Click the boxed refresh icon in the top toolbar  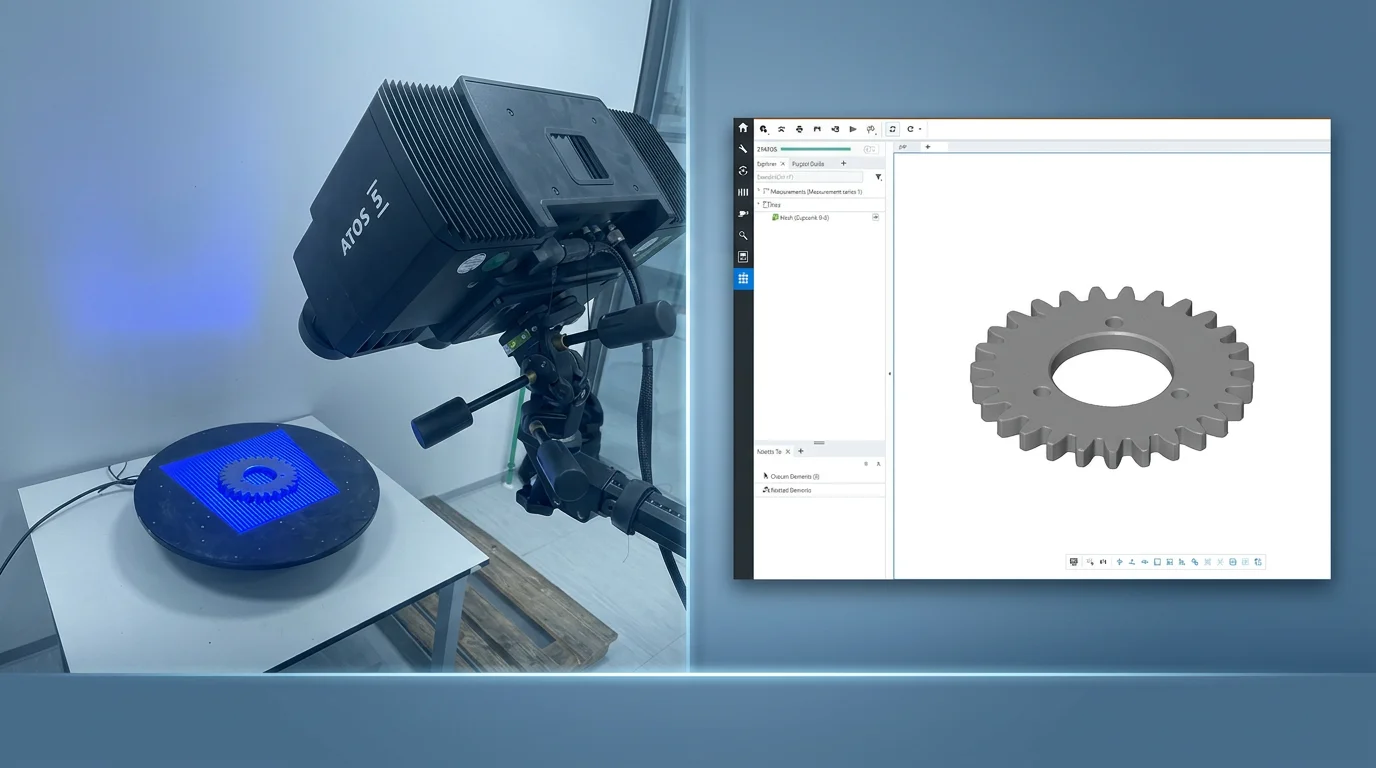tap(892, 129)
